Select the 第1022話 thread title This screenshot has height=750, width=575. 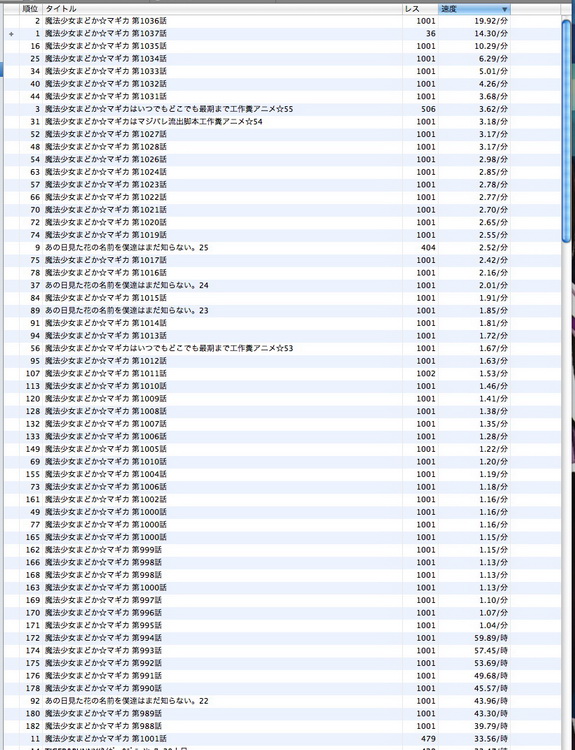[x=106, y=197]
